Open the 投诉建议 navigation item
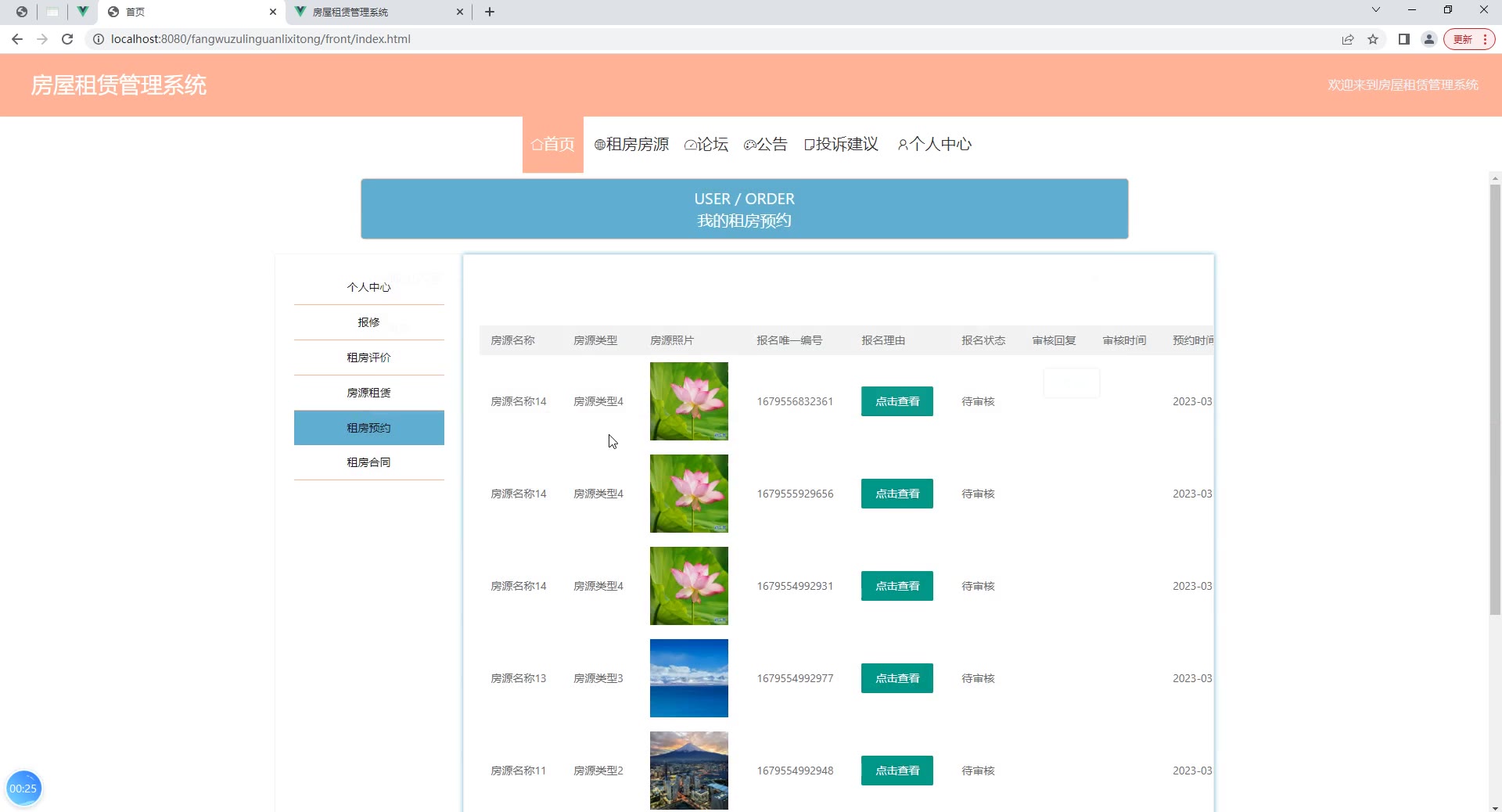This screenshot has height=812, width=1502. (x=841, y=144)
